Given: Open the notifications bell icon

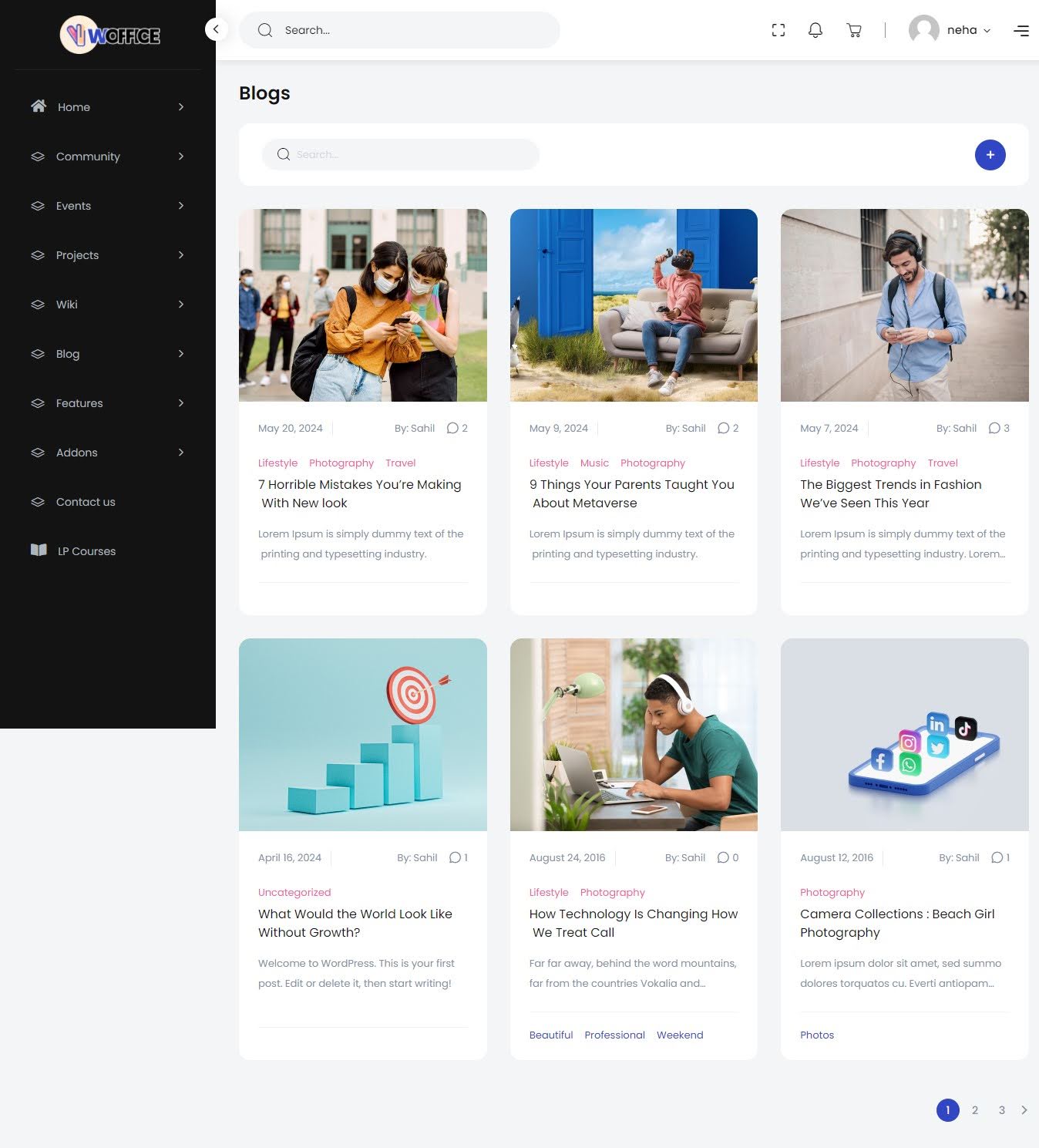Looking at the screenshot, I should click(815, 30).
